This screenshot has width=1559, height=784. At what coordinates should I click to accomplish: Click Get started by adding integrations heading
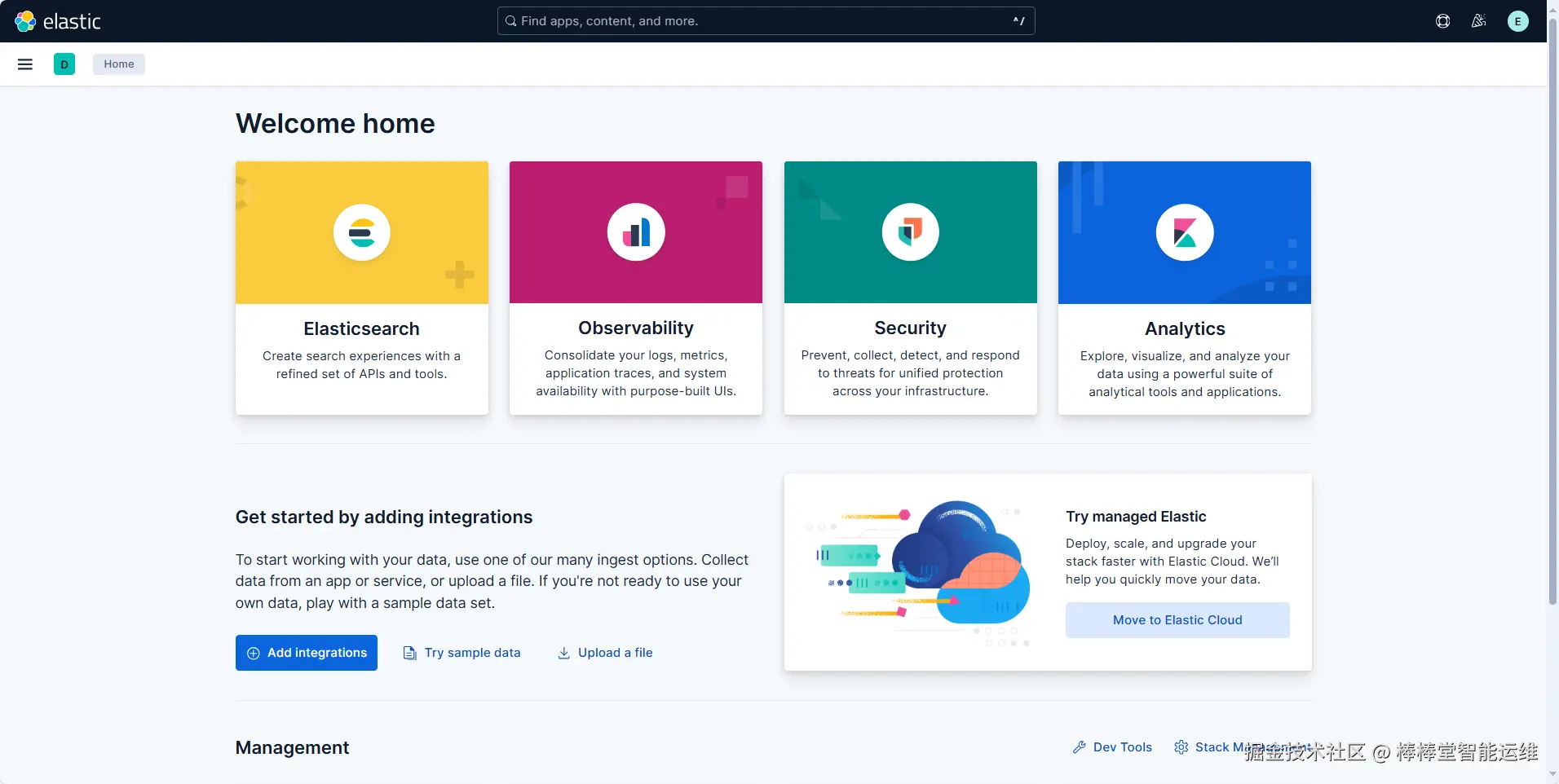tap(384, 518)
